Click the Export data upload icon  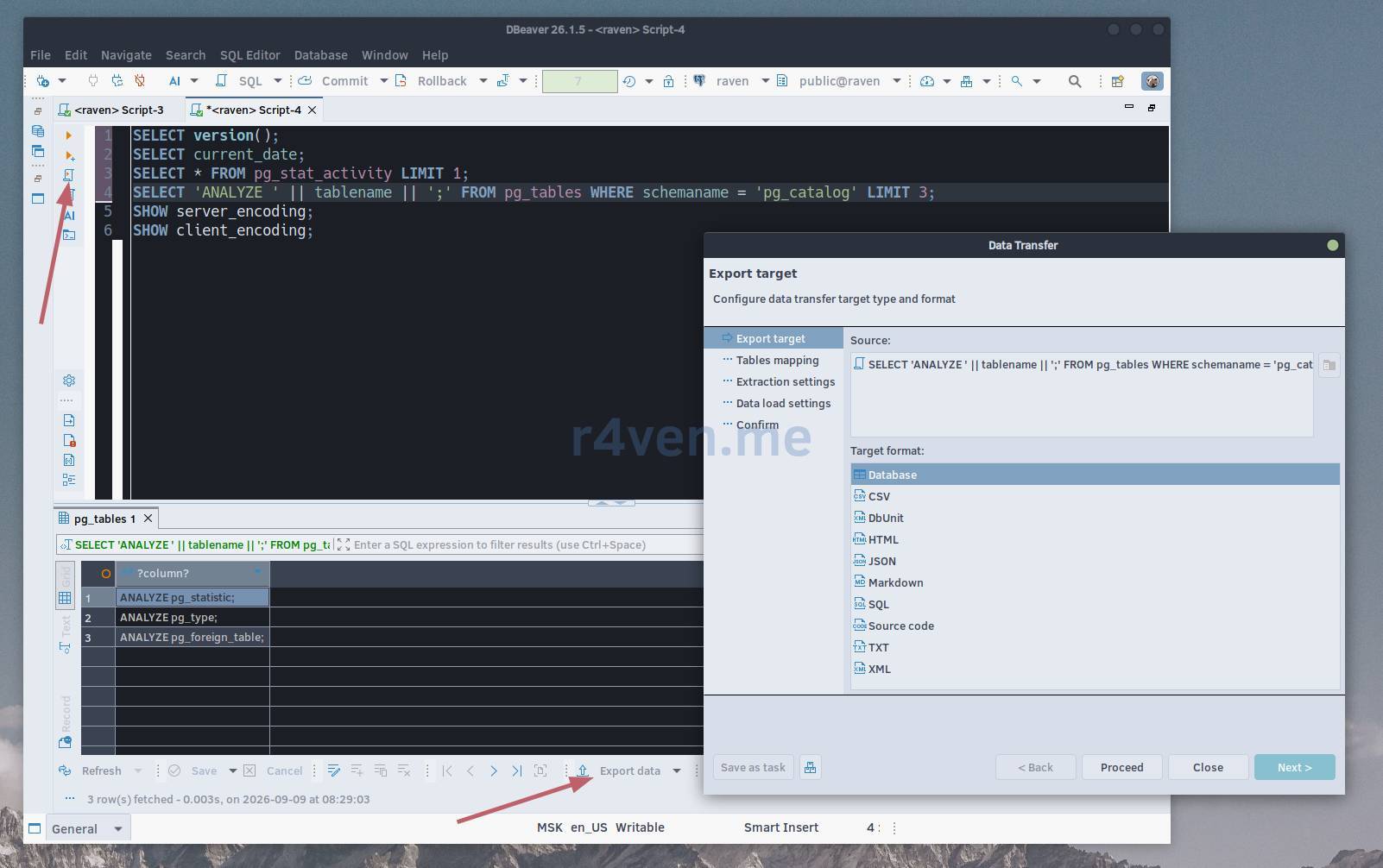[x=583, y=771]
